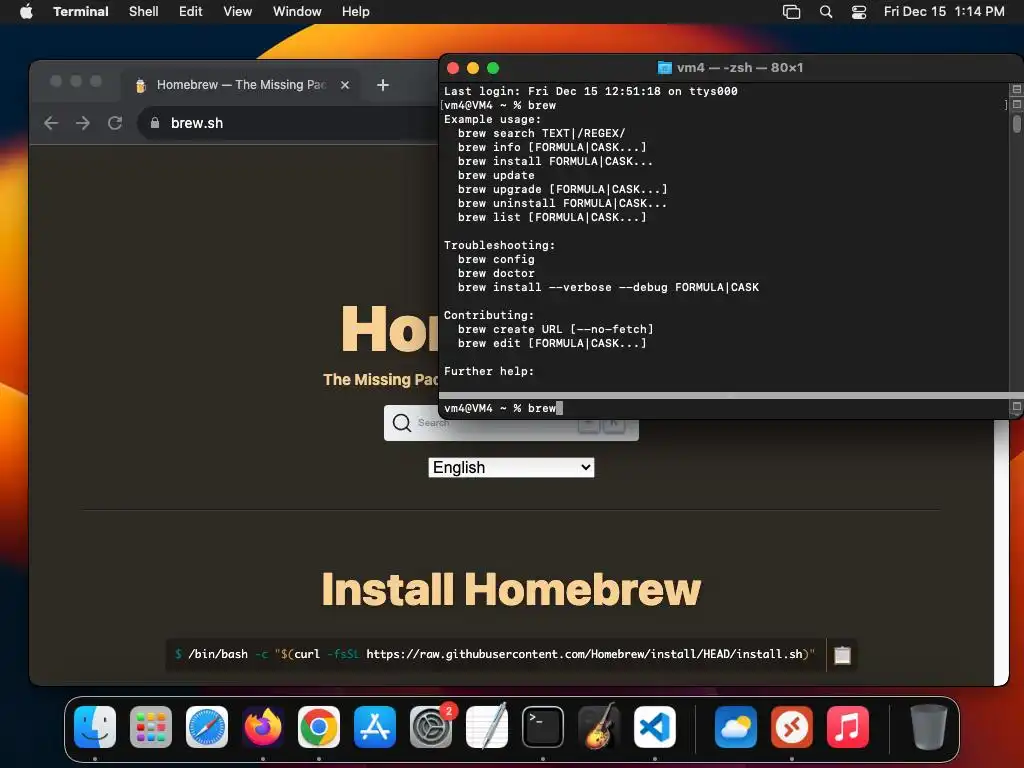Open Control Center in menu bar
This screenshot has width=1024, height=768.
click(859, 12)
